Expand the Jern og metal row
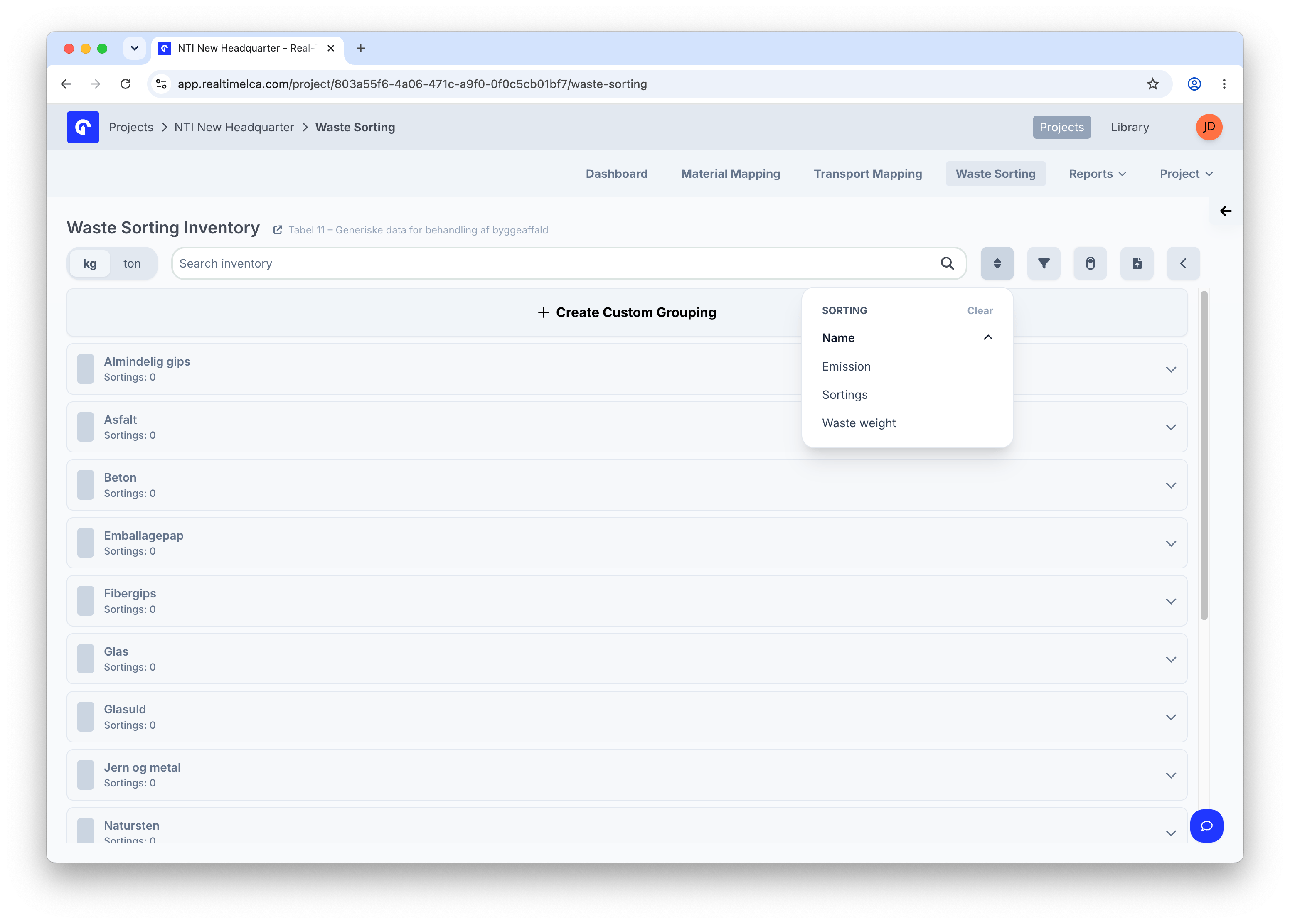The width and height of the screenshot is (1290, 924). click(x=1171, y=775)
